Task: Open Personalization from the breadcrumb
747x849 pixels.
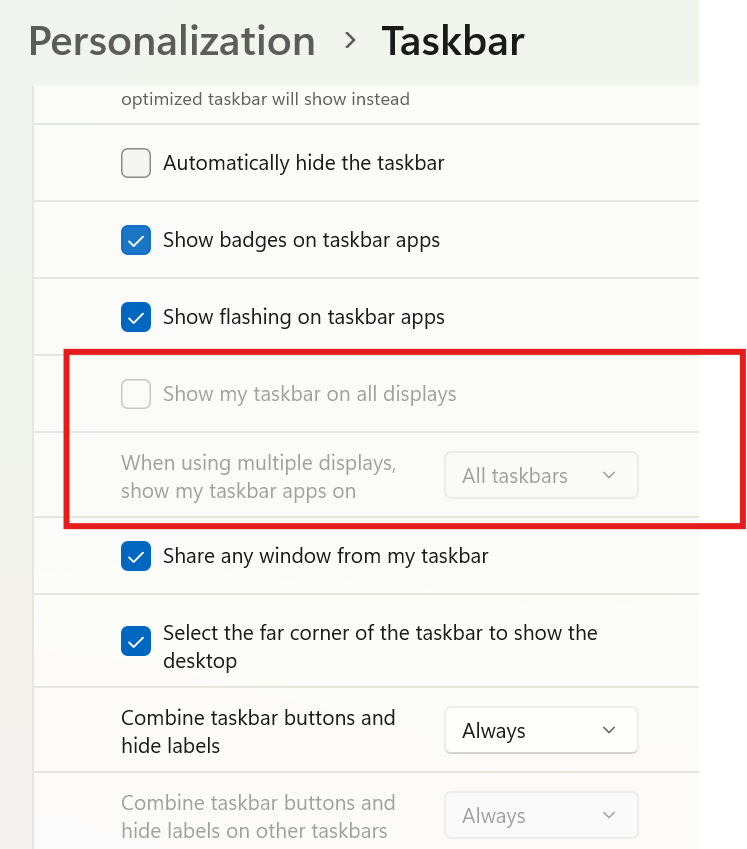Action: click(x=171, y=41)
